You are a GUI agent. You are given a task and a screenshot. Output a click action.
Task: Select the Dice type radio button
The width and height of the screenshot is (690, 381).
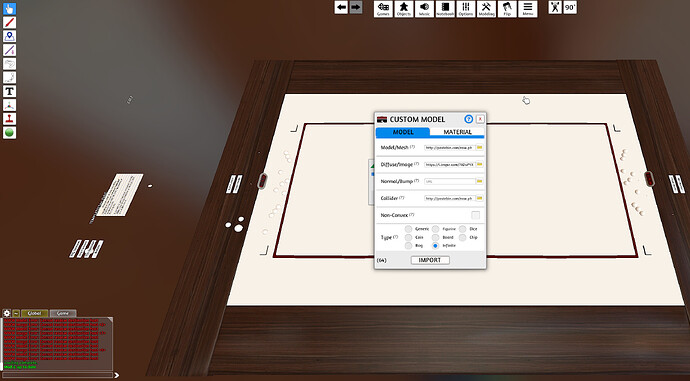point(462,229)
